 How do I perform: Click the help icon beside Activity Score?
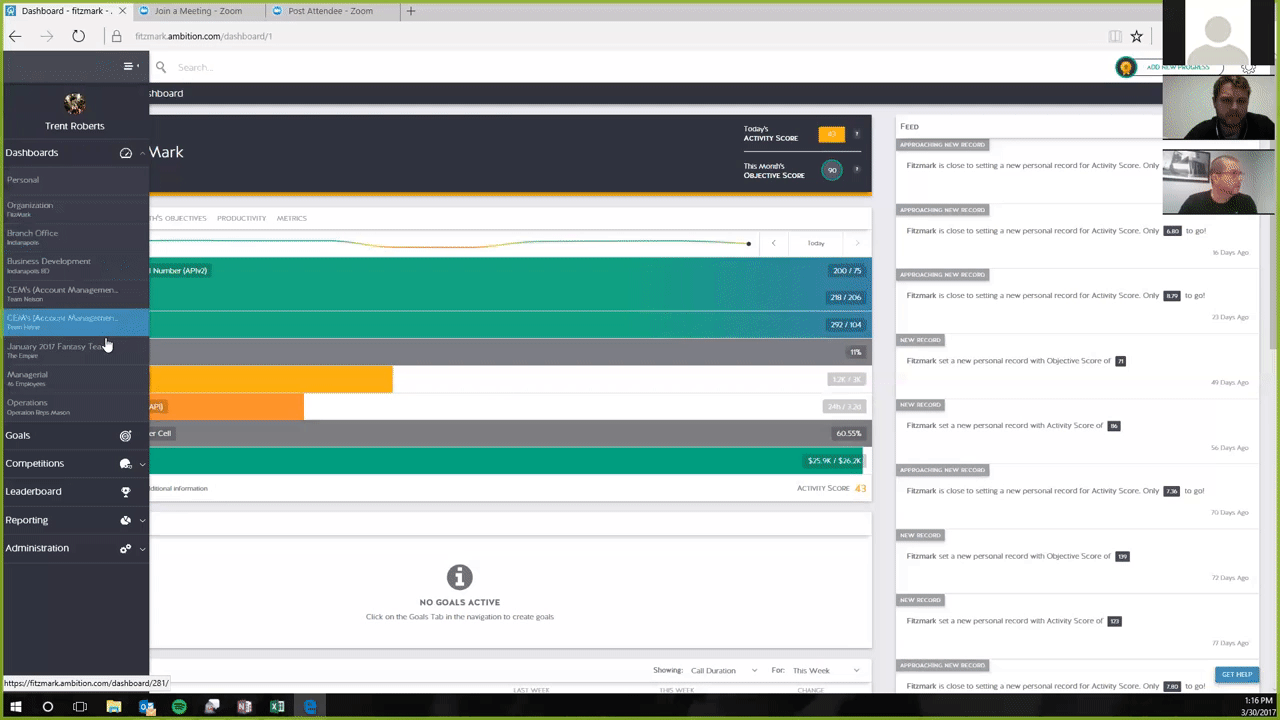tap(857, 133)
